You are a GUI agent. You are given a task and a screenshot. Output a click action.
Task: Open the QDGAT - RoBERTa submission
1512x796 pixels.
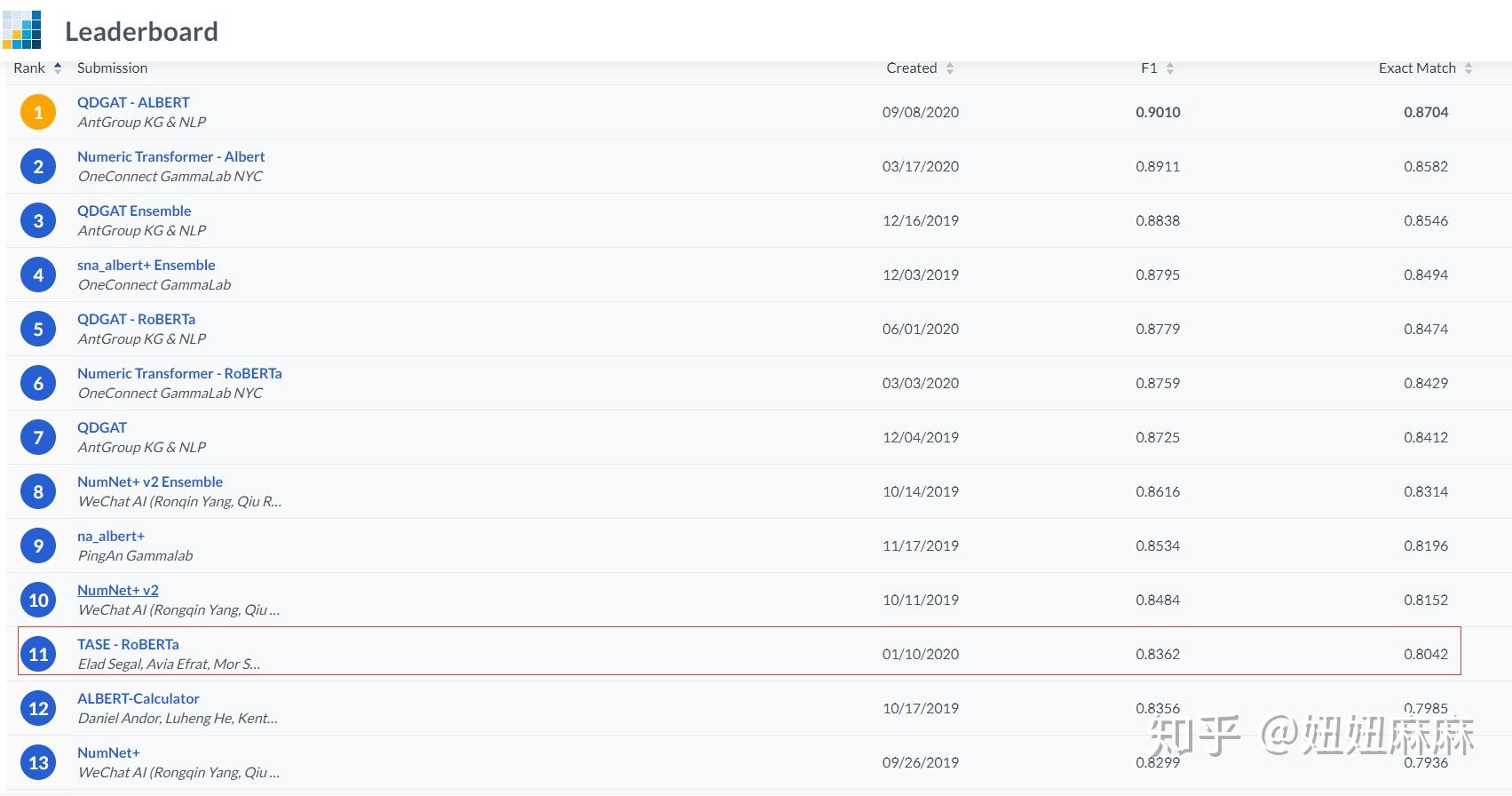137,319
